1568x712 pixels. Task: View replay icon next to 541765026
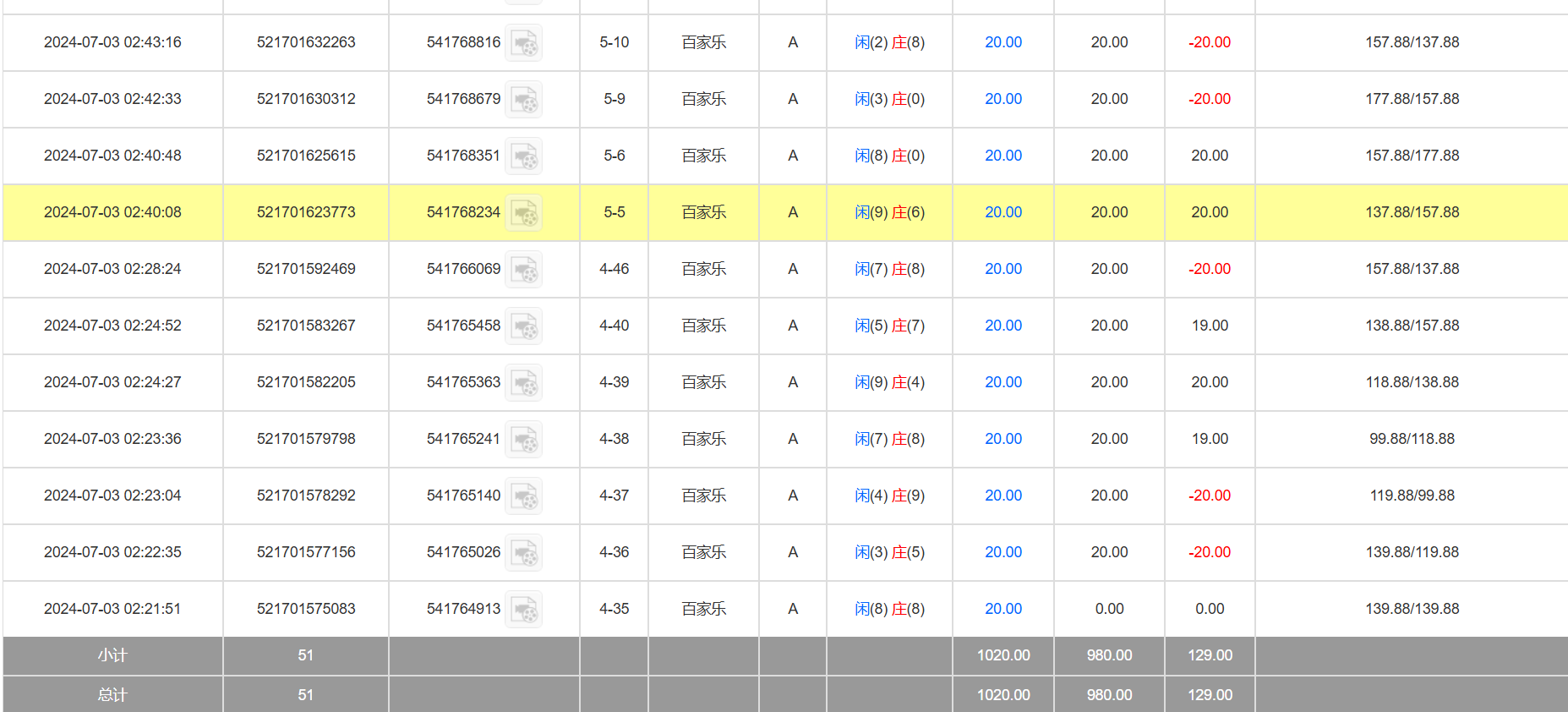pos(524,553)
